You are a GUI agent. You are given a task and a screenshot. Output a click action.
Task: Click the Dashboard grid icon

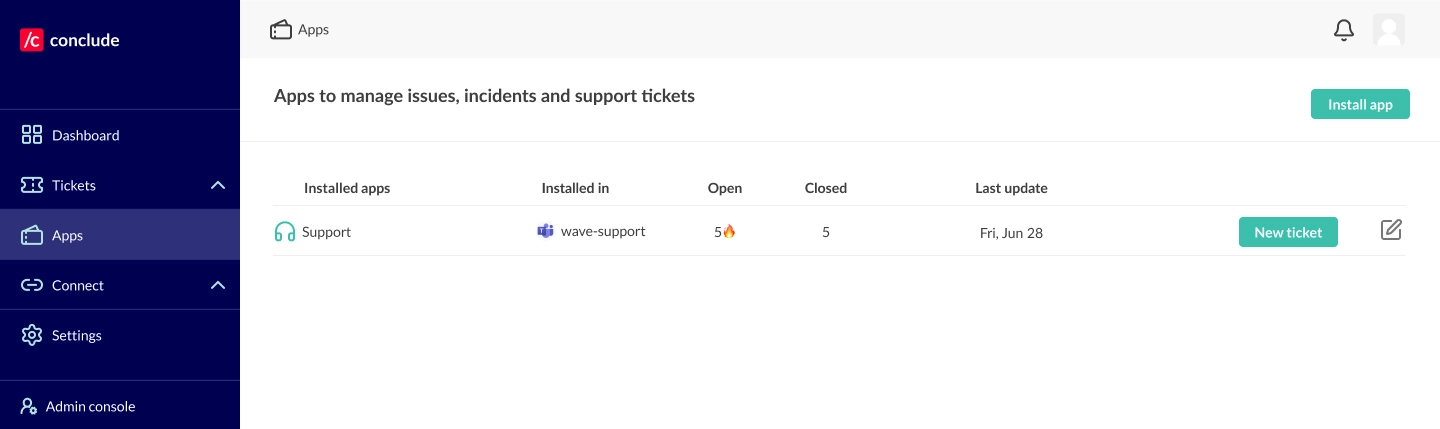[x=32, y=135]
